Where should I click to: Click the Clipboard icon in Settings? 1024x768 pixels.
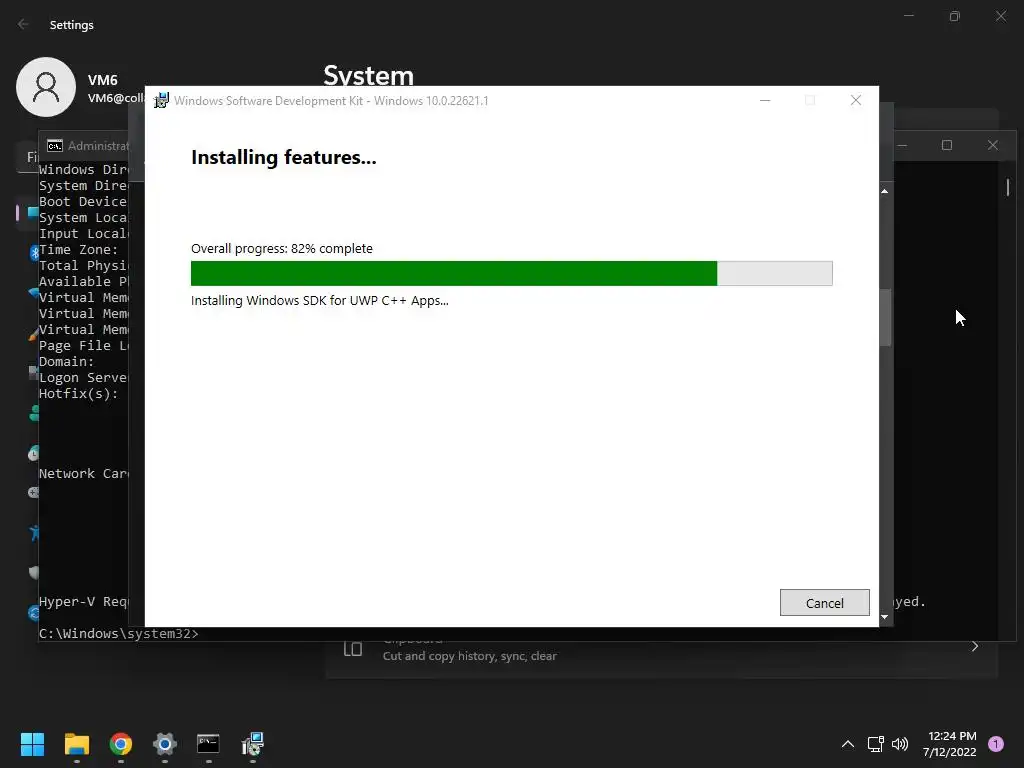[x=353, y=648]
